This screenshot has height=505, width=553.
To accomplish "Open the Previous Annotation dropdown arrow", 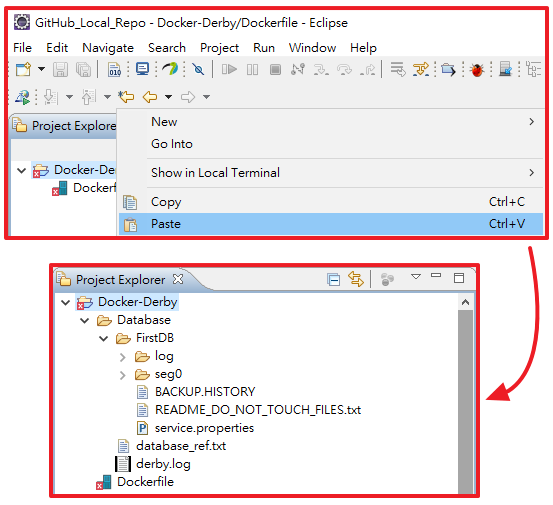I will (107, 97).
